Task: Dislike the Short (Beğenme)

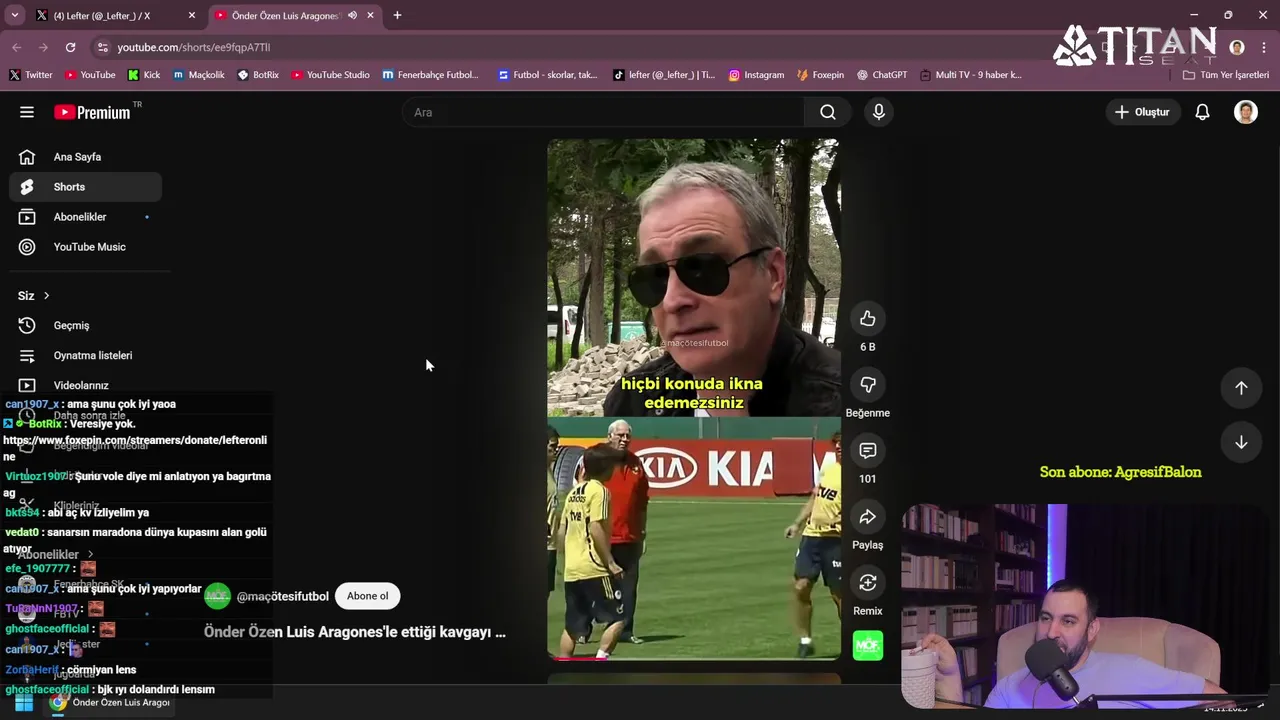Action: pos(868,385)
